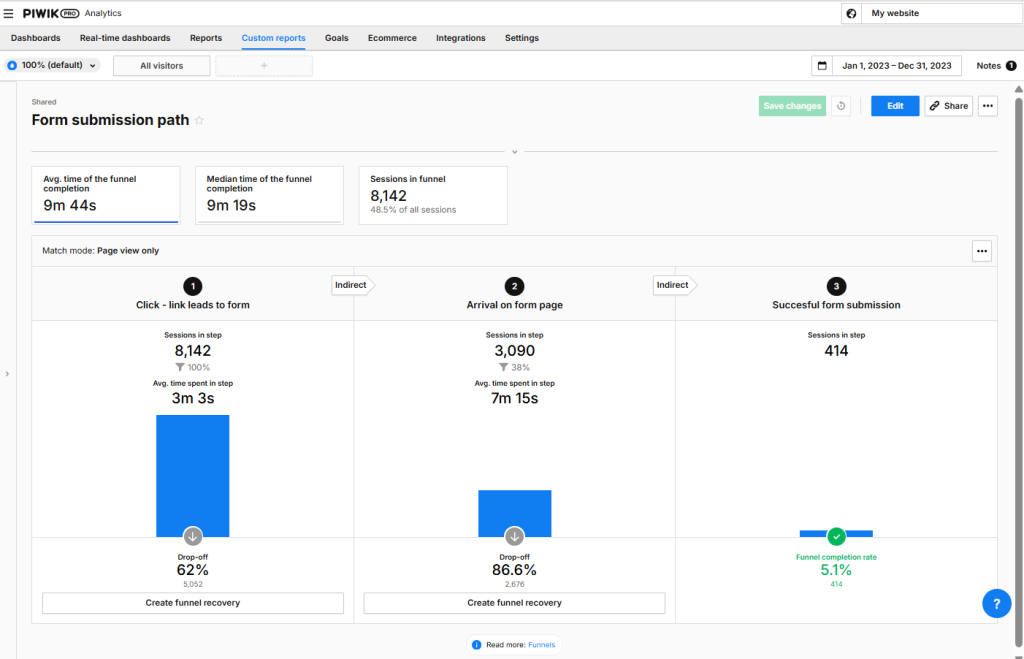The image size is (1024, 659).
Task: Open the hamburger main menu
Action: click(x=8, y=13)
